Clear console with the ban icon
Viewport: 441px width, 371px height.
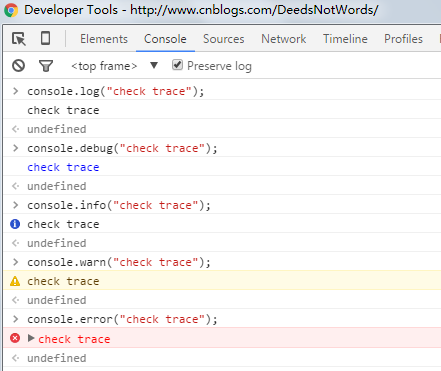point(18,66)
